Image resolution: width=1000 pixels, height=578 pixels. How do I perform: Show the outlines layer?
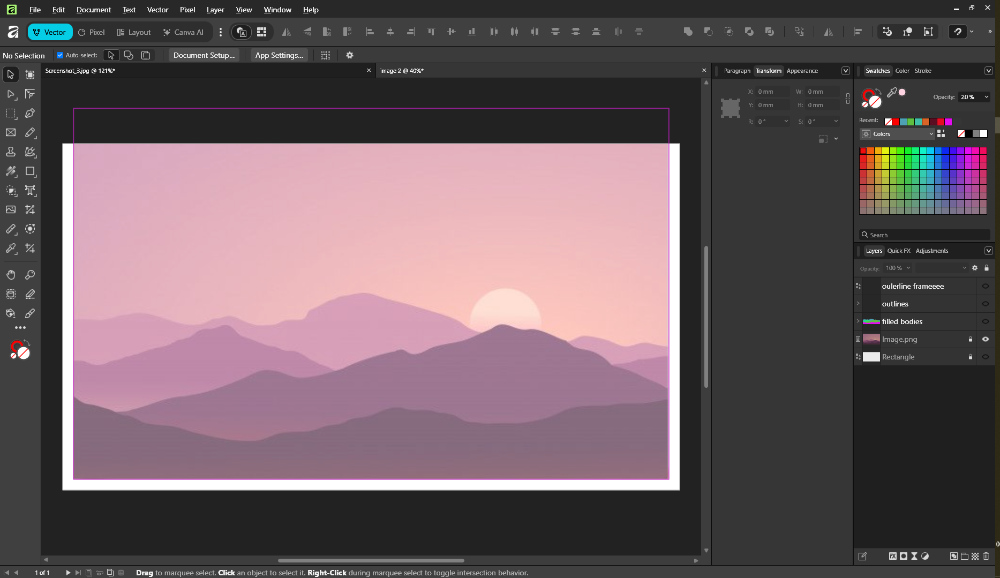tap(985, 304)
